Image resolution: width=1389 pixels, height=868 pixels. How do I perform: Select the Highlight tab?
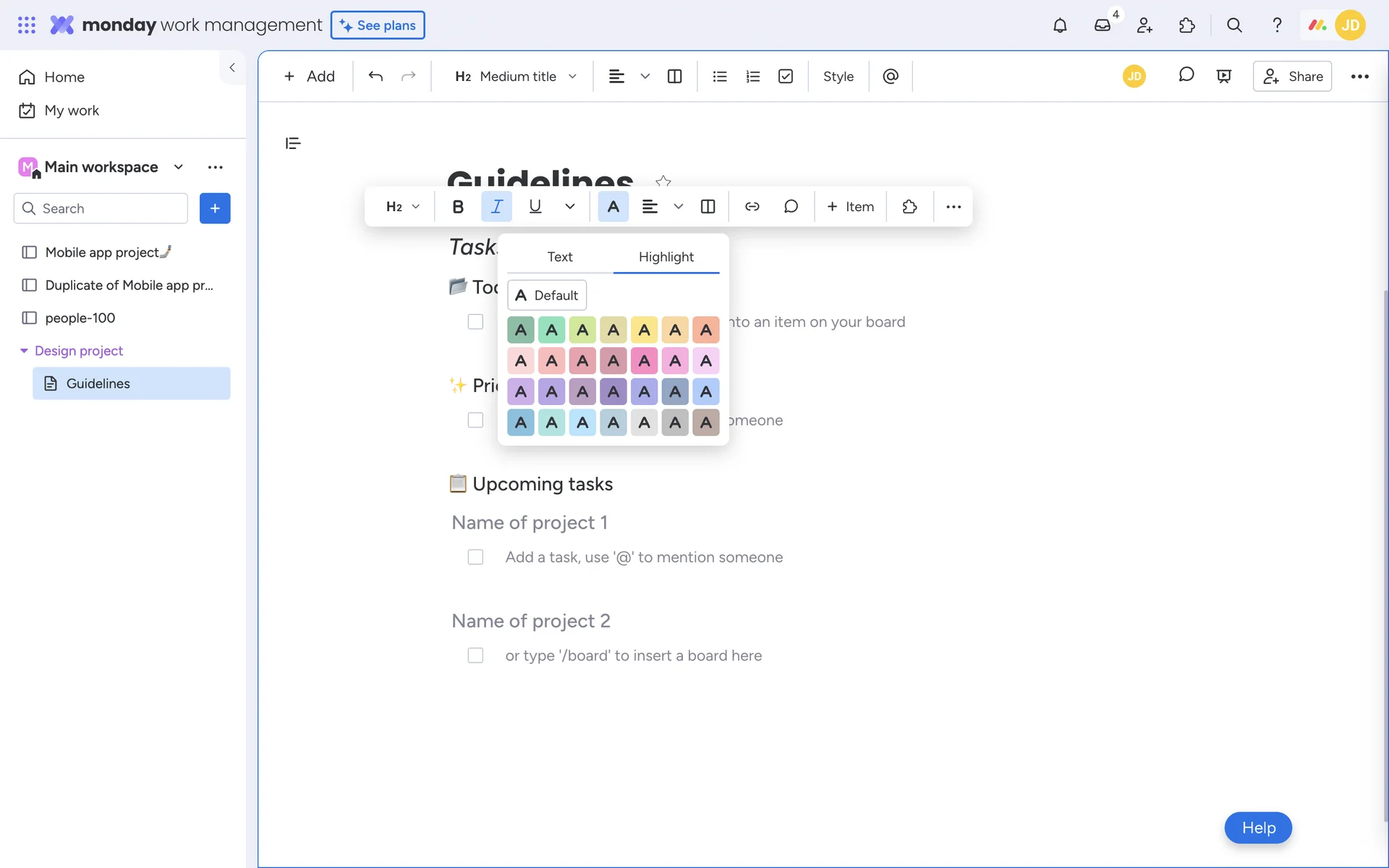pos(666,257)
